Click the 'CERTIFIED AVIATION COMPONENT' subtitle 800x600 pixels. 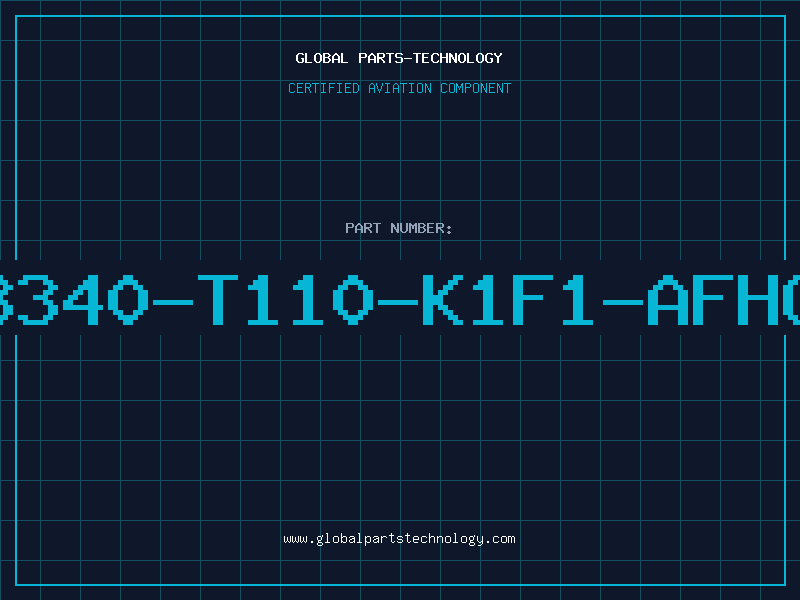click(x=399, y=88)
